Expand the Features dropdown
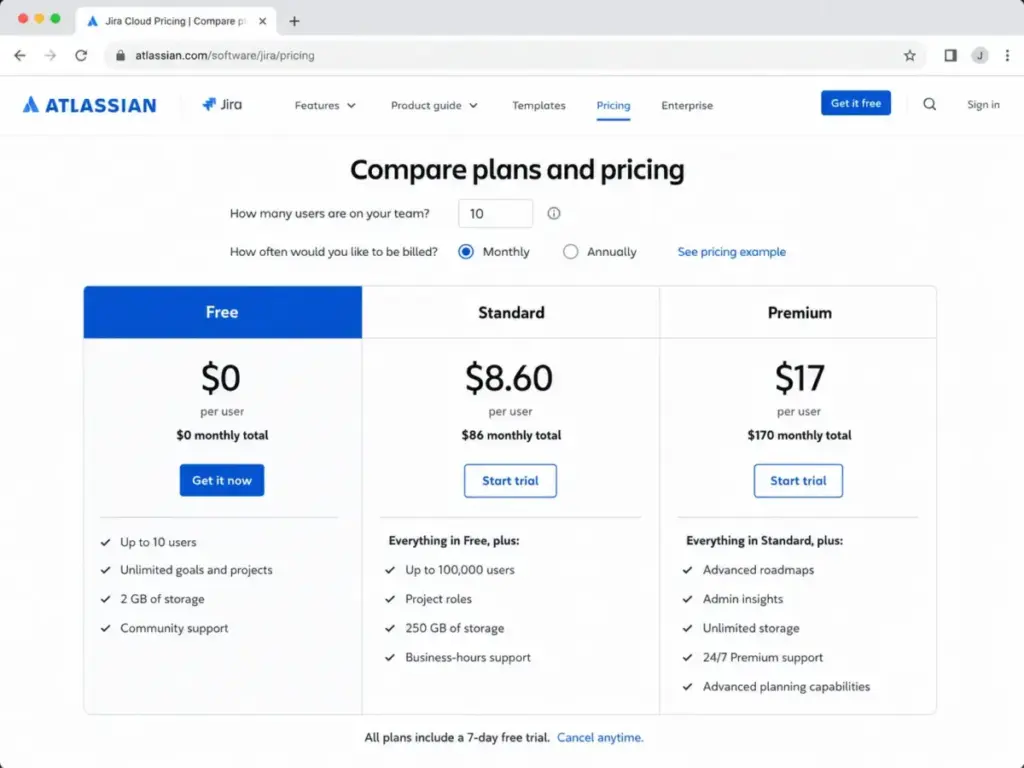The width and height of the screenshot is (1024, 768). pyautogui.click(x=325, y=105)
